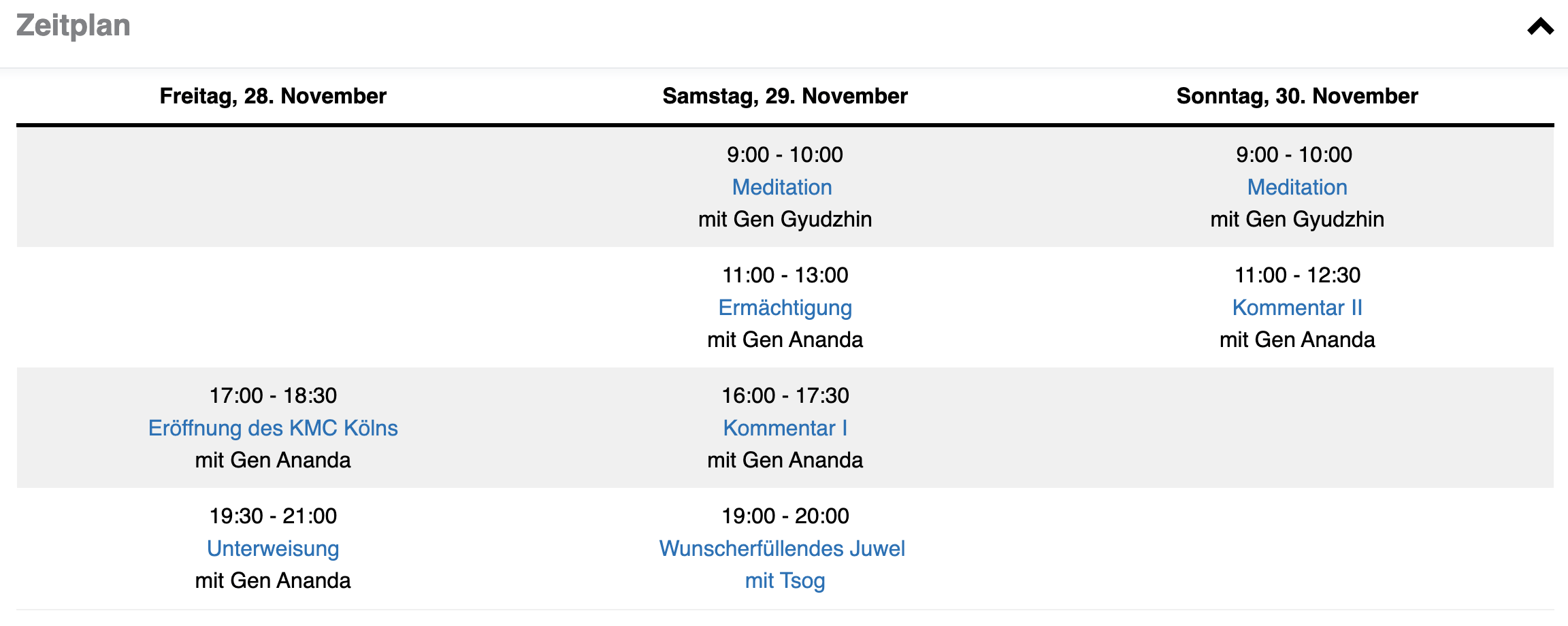This screenshot has height=626, width=1568.
Task: Select the Samstag, 29. November column header
Action: [785, 96]
